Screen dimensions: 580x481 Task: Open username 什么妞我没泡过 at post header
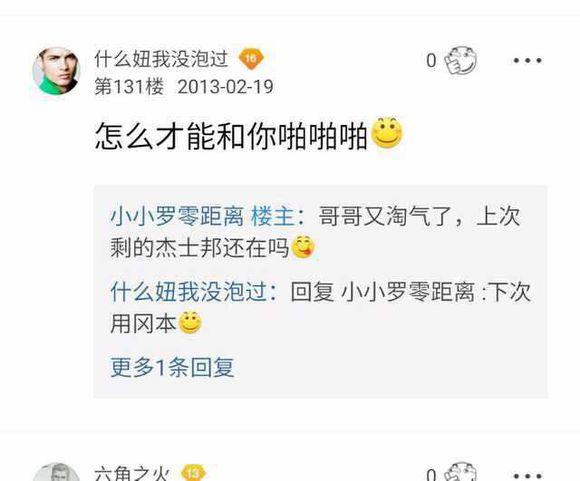[x=161, y=59]
